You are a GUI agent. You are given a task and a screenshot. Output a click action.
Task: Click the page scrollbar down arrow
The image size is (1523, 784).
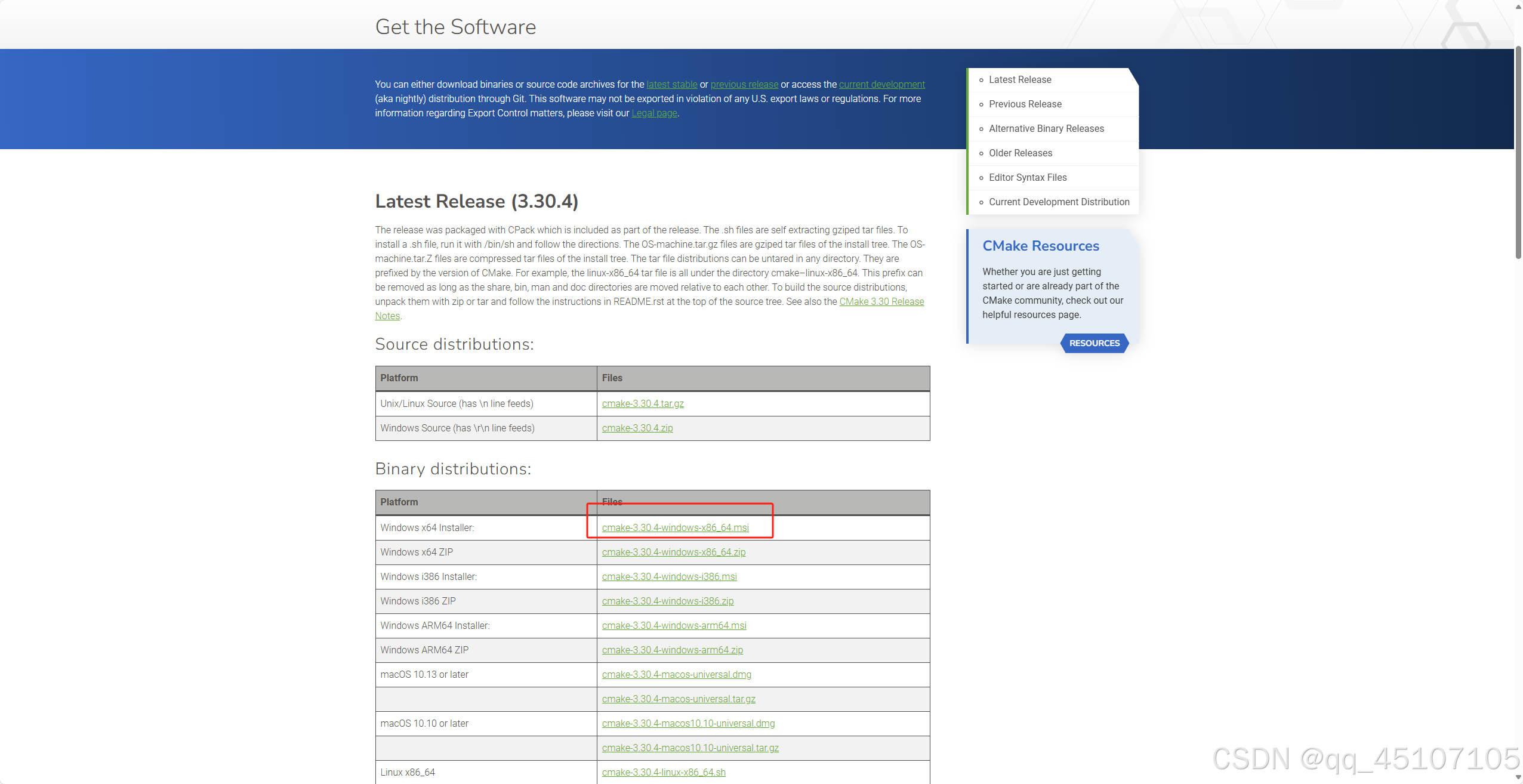[1518, 777]
